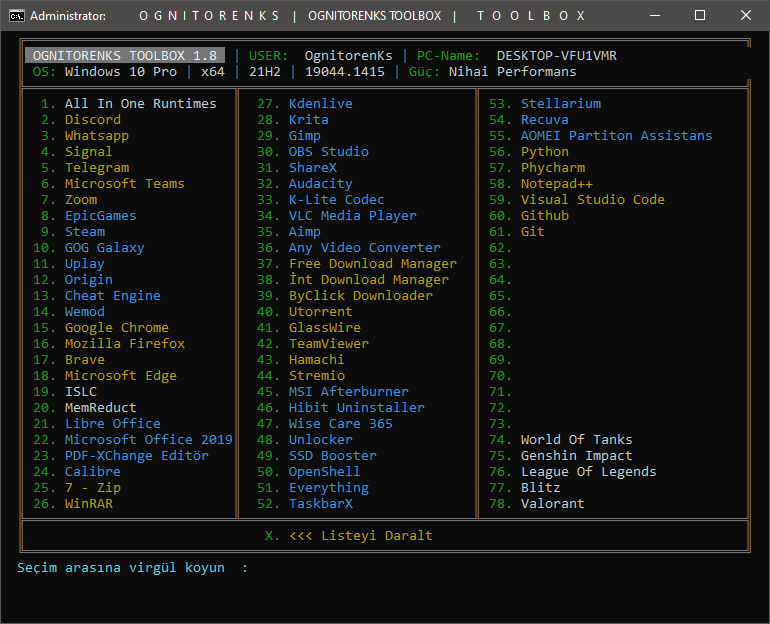This screenshot has width=770, height=624.
Task: Click the 'OGNITORENKS TOOLBOX 1.8' header label
Action: pyautogui.click(x=125, y=55)
